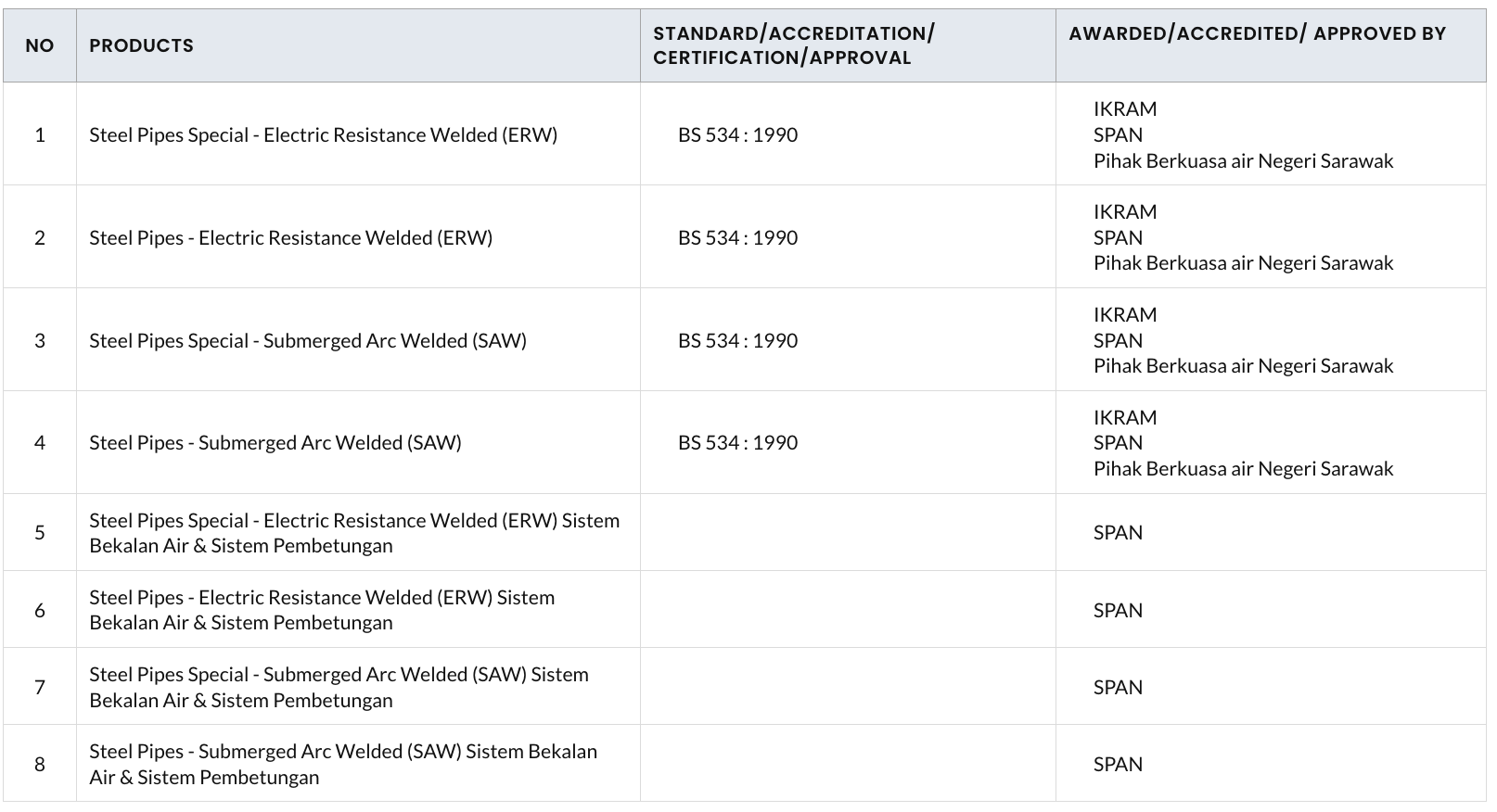Click row 3 Steel Pipes Special SAW product
1497x812 pixels.
[x=307, y=341]
